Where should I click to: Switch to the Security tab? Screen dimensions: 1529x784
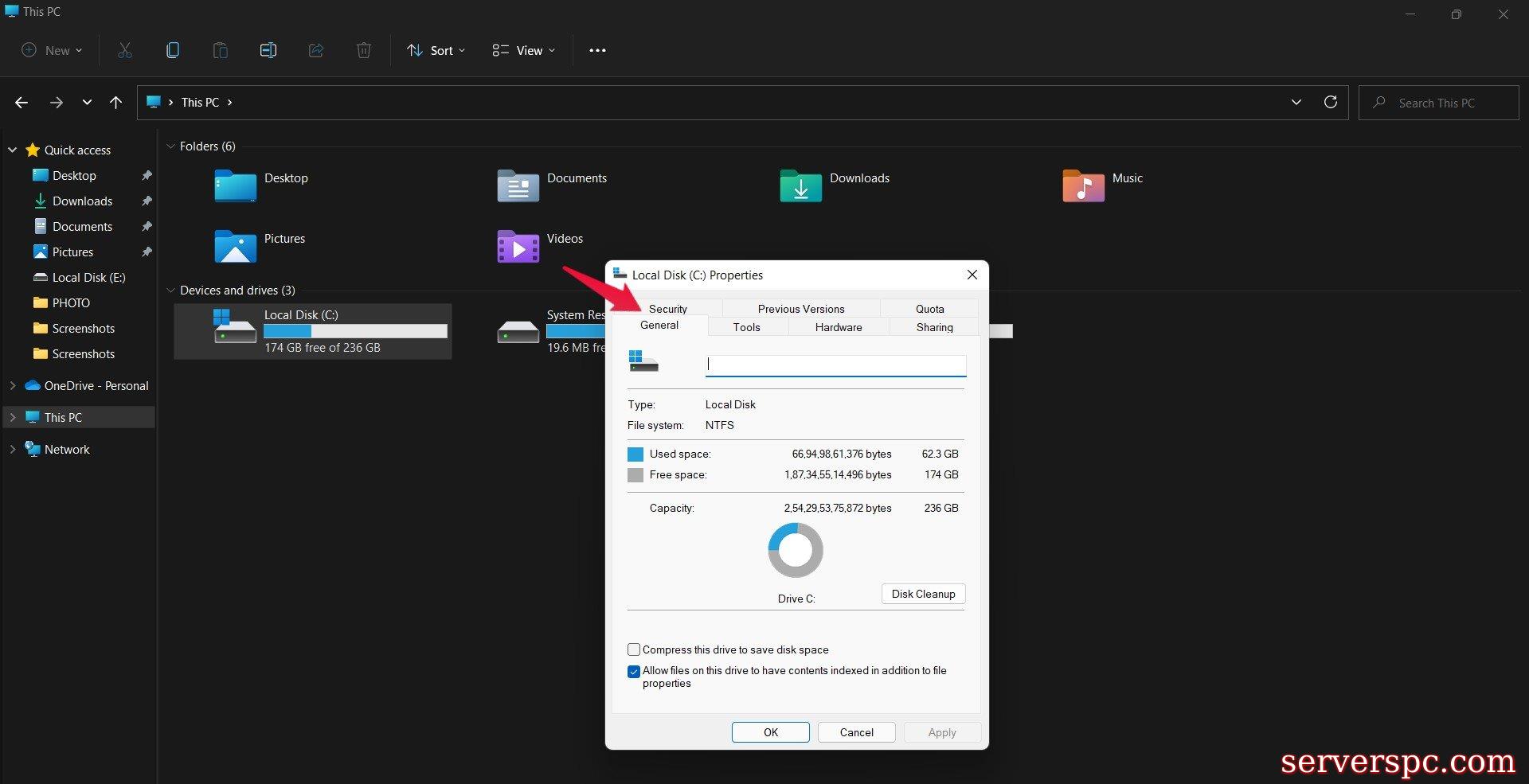667,309
